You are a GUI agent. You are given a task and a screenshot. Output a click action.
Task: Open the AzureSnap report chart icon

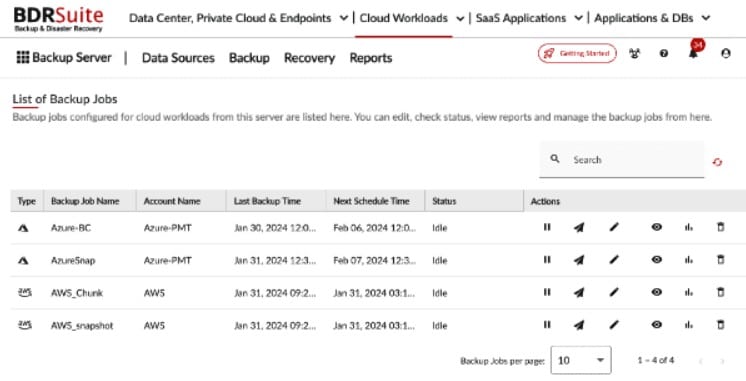pyautogui.click(x=688, y=260)
